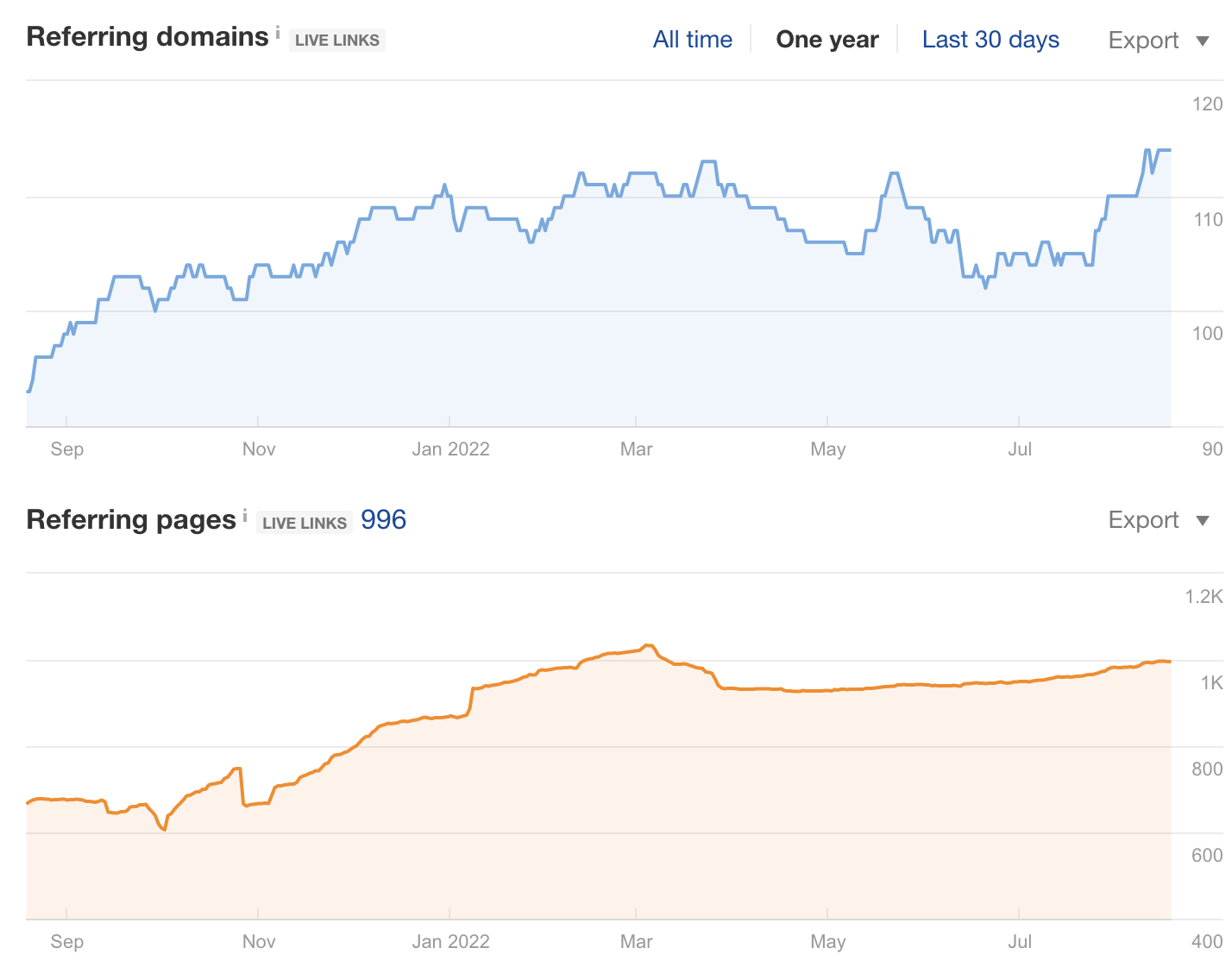Screen dimensions: 1232x973
Task: Click LIVE LINKS badge next to Referring pages
Action: (305, 523)
